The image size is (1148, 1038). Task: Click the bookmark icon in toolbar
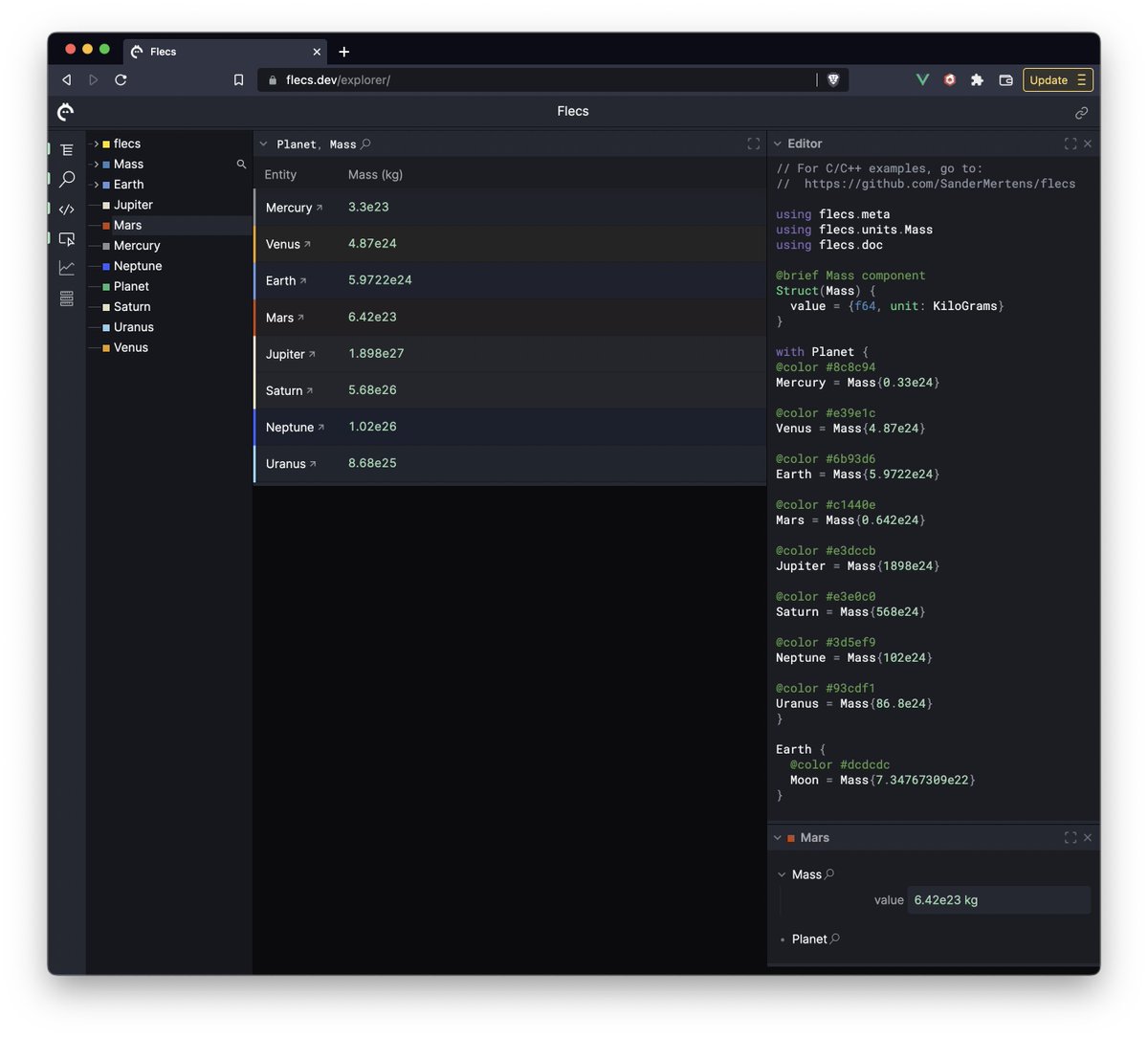click(238, 79)
